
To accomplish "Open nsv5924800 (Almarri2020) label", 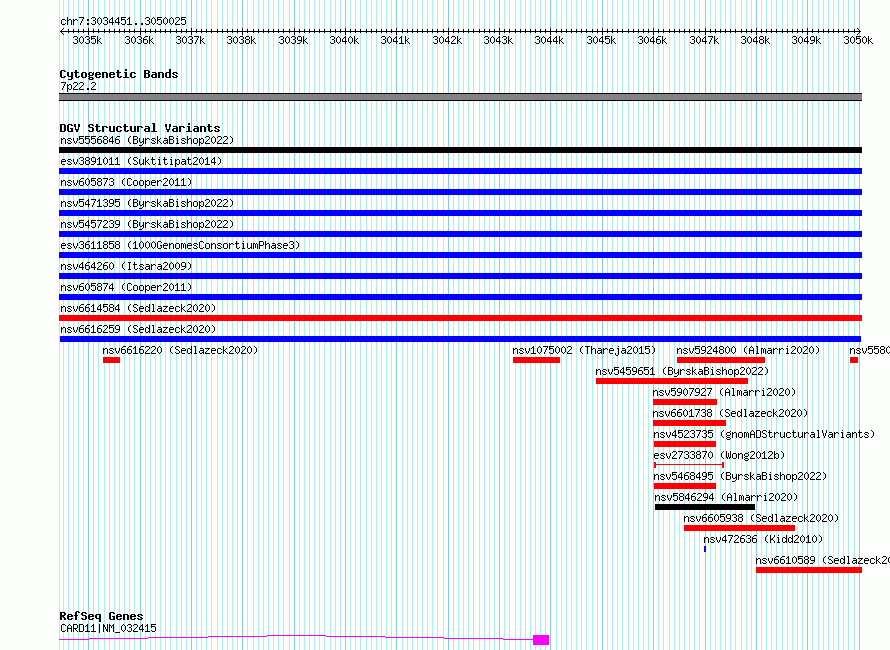I will click(748, 350).
